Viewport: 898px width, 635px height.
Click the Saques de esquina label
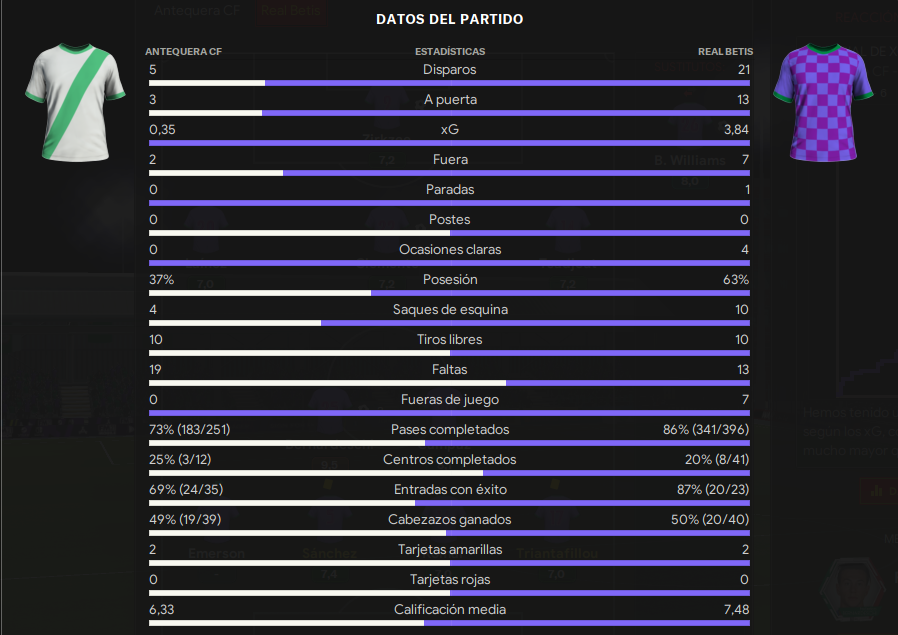(450, 310)
